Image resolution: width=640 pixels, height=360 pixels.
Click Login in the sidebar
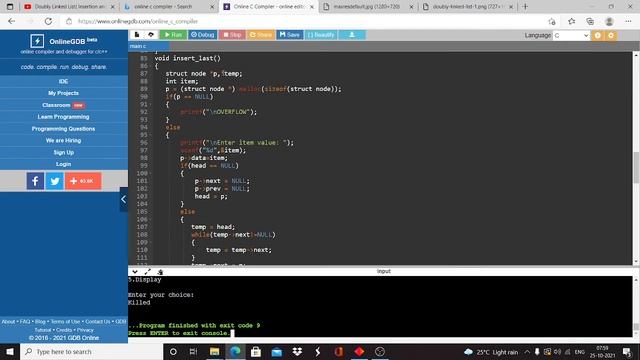click(63, 164)
